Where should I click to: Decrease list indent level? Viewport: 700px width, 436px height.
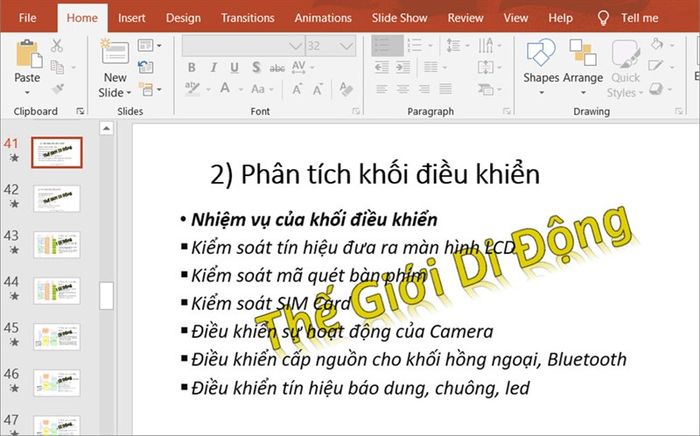[x=381, y=67]
